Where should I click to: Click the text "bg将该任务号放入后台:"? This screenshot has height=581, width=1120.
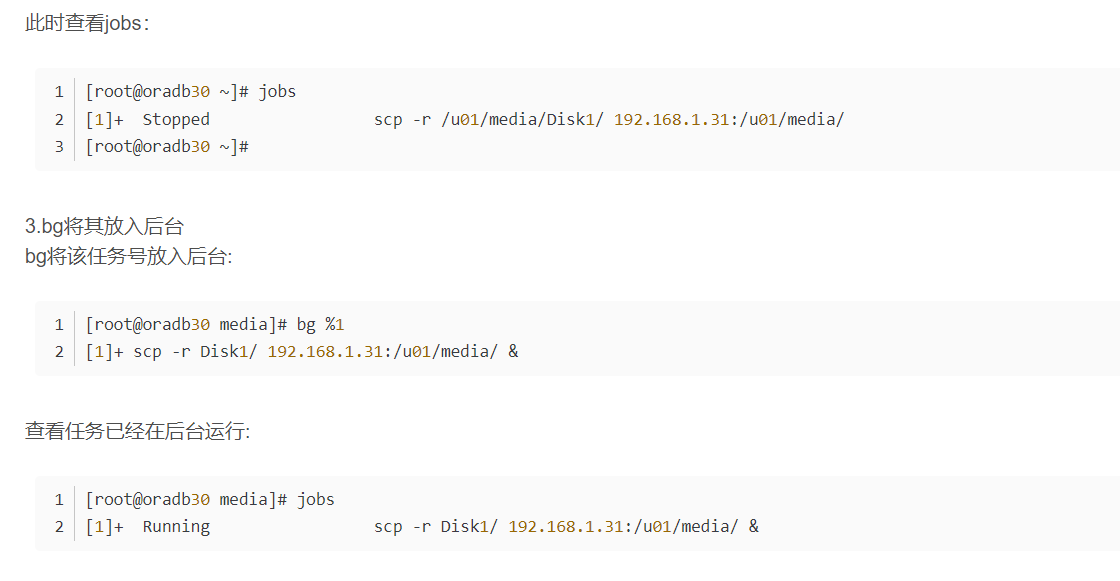(x=128, y=257)
